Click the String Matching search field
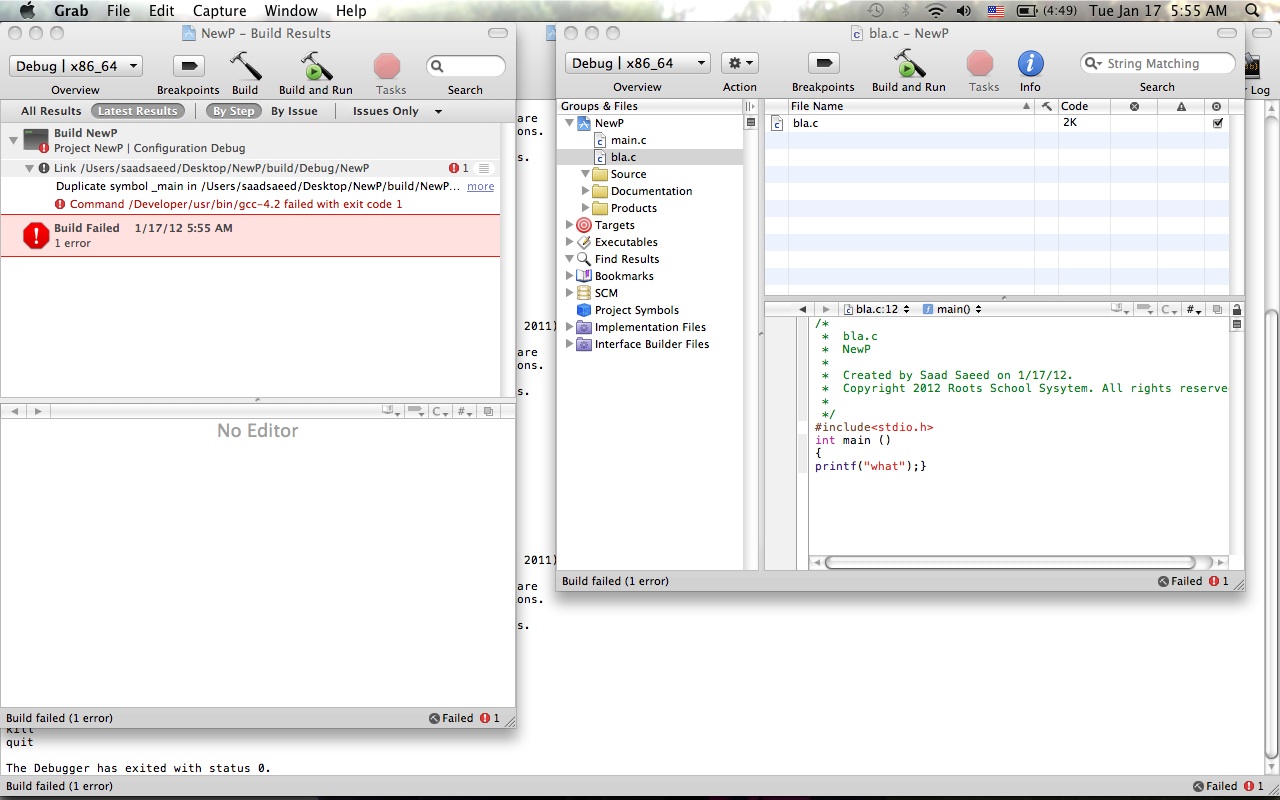The width and height of the screenshot is (1280, 800). click(x=1158, y=63)
